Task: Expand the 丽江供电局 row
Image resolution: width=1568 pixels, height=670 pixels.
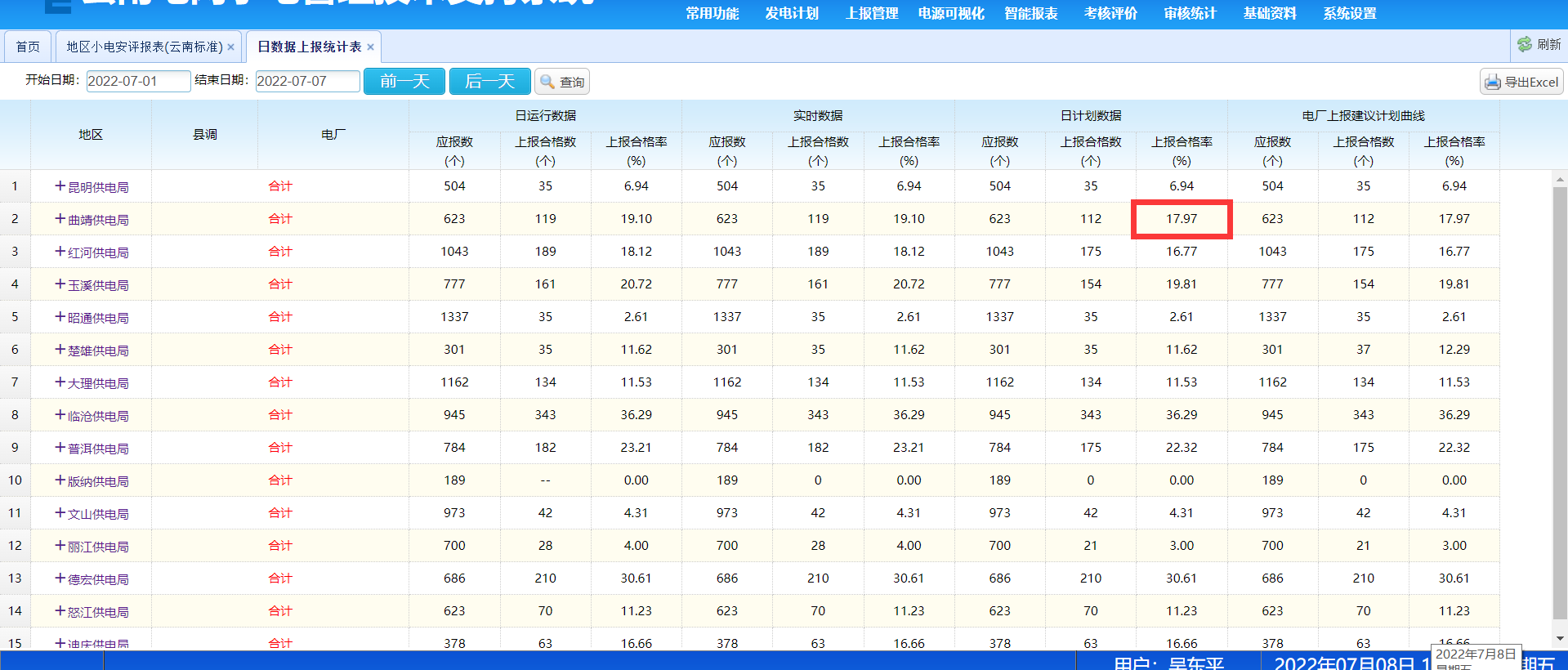Action: [x=60, y=546]
